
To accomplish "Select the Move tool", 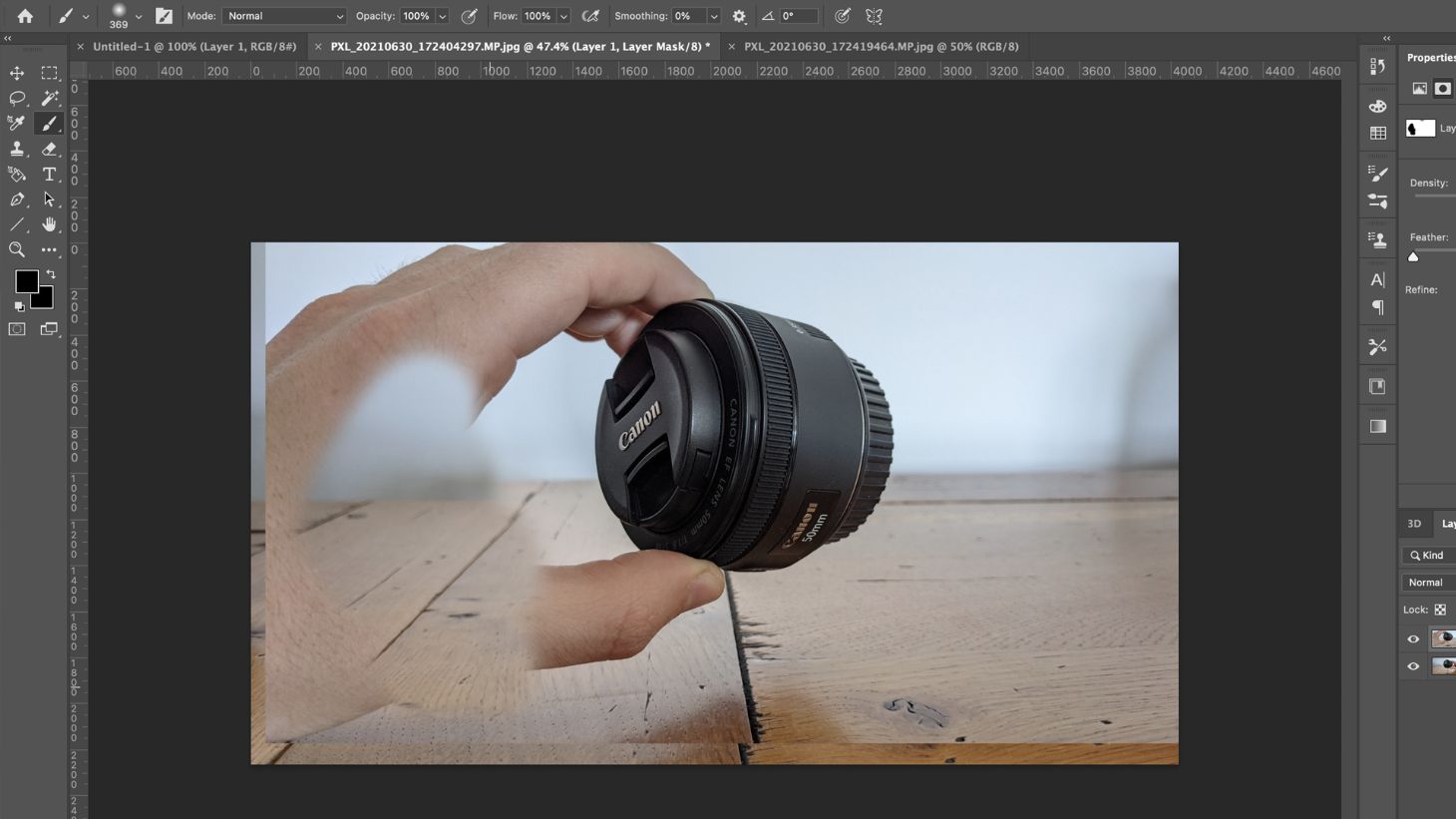I will 16,72.
